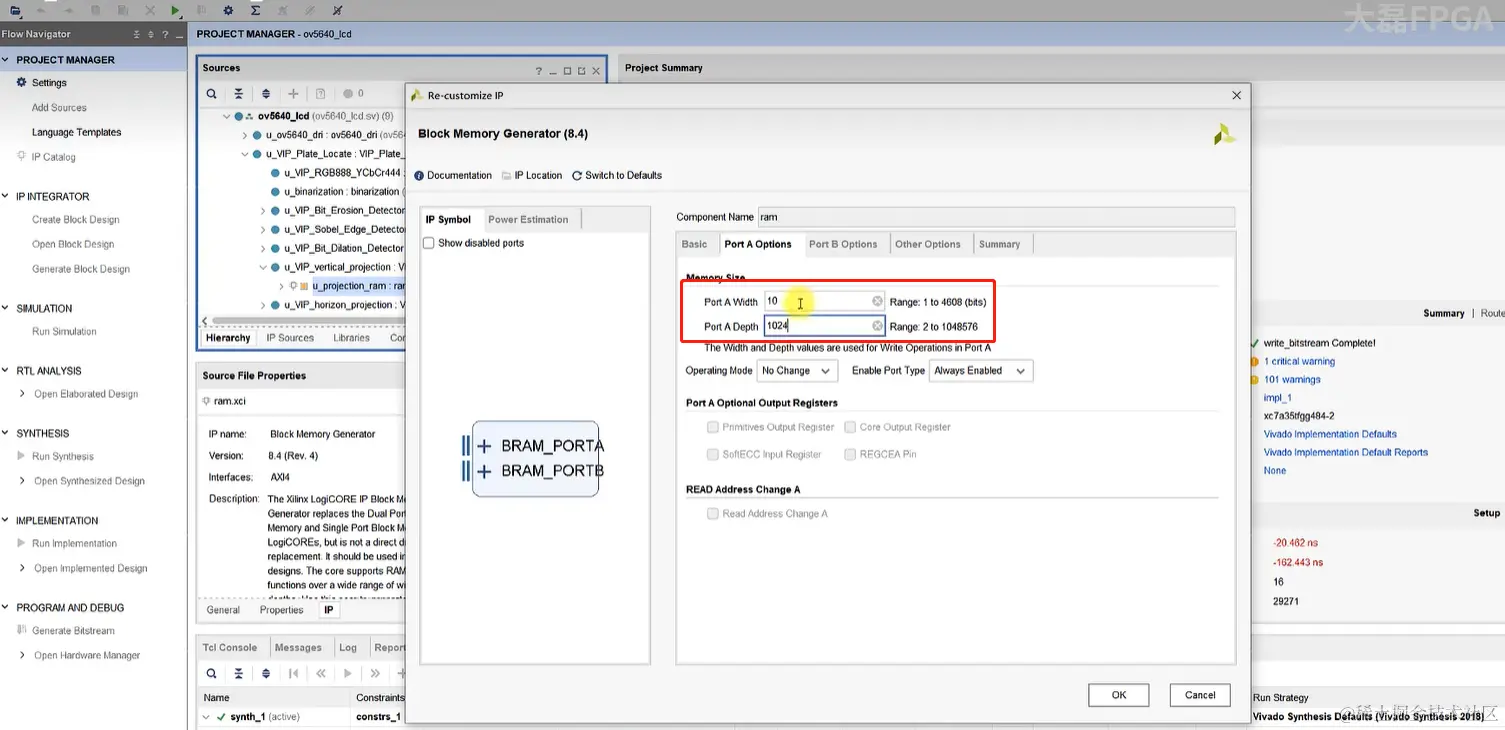
Task: Click Language Templates in Flow Navigator
Action: 77,132
